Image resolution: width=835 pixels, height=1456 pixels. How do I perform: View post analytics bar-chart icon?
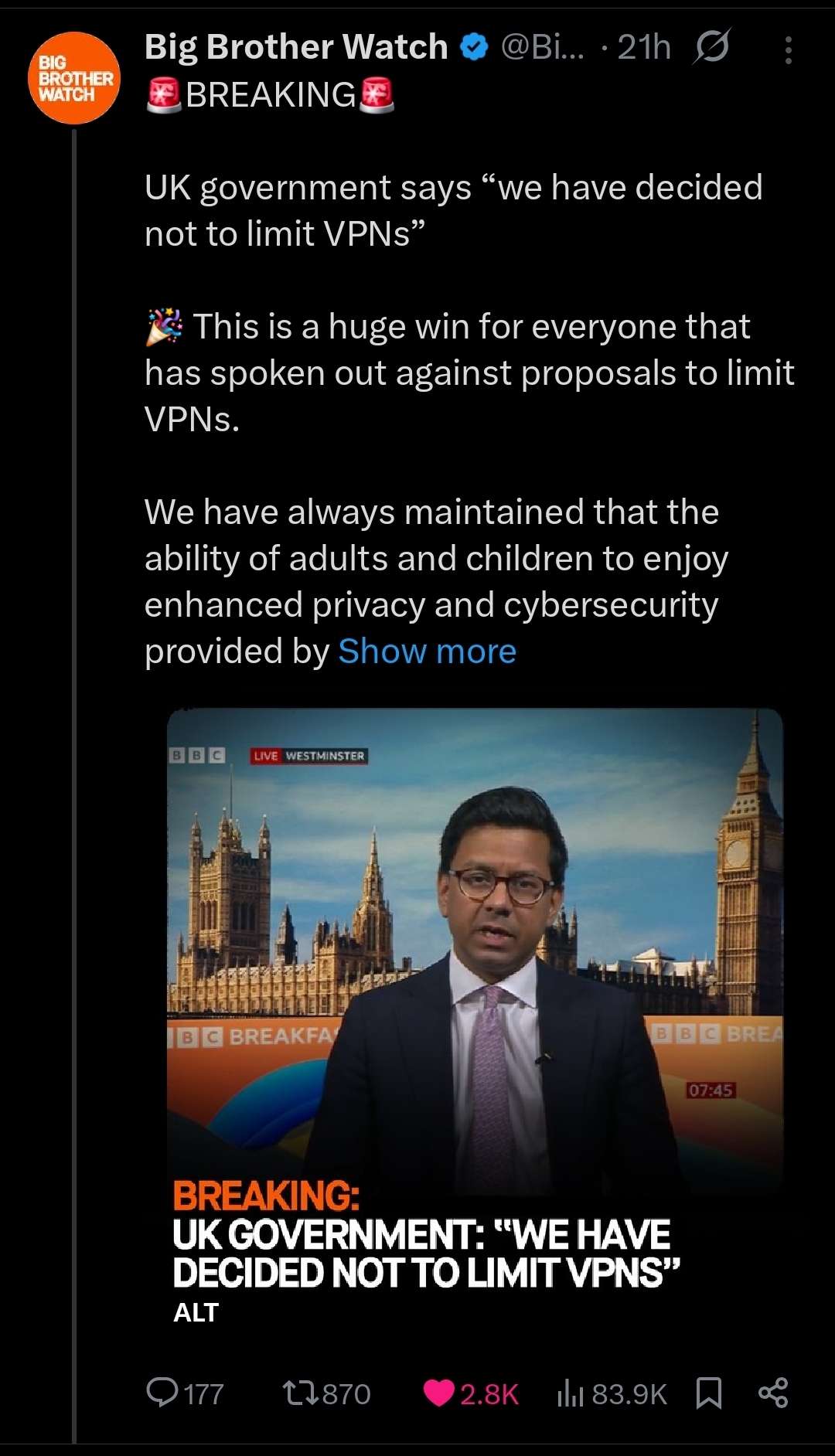coord(571,1393)
